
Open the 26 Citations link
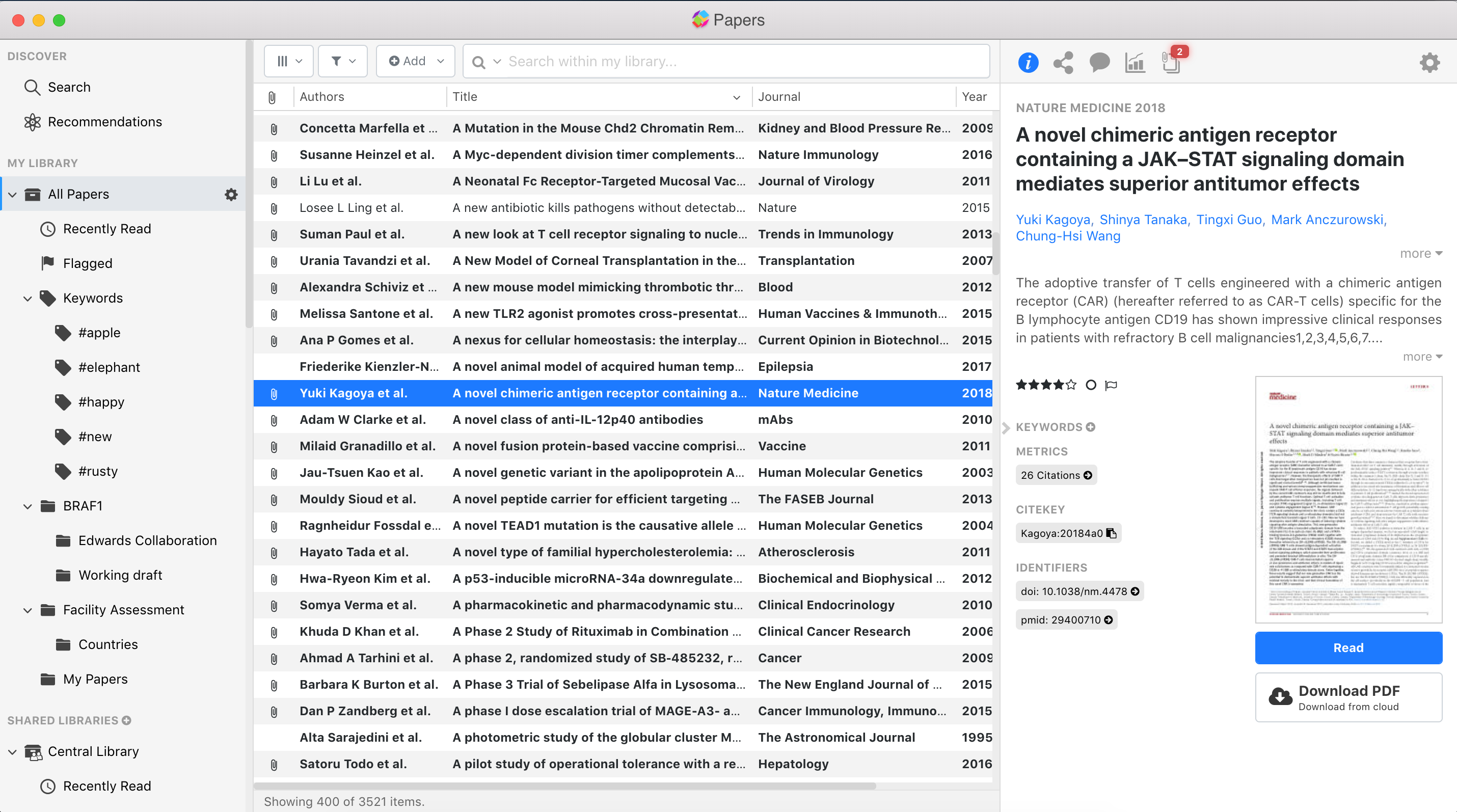[x=1056, y=475]
